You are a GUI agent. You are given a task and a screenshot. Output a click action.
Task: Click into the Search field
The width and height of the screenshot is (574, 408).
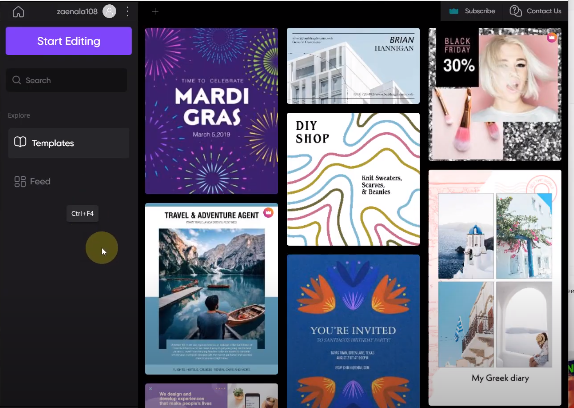point(67,80)
